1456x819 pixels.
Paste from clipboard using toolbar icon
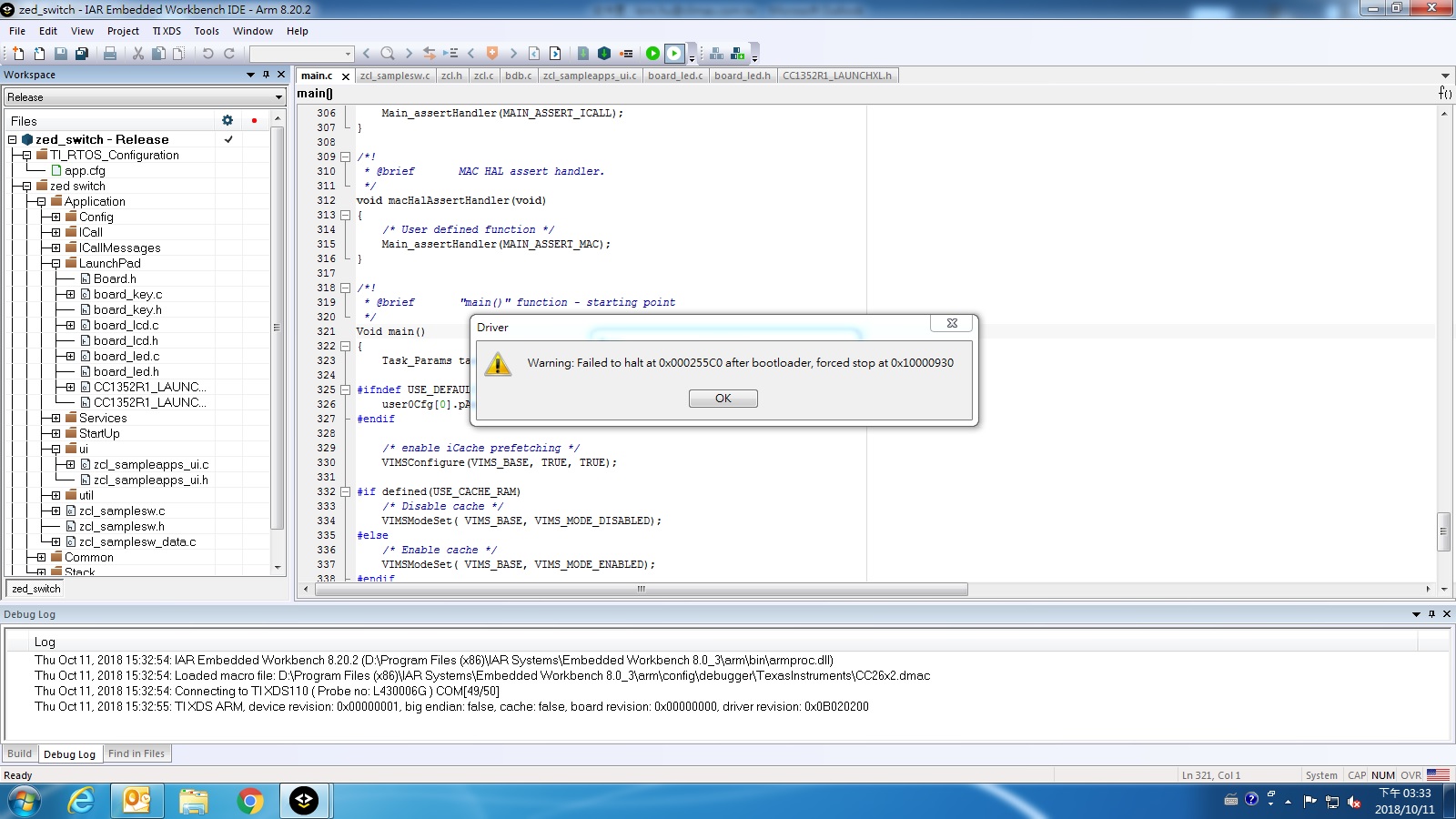[x=178, y=53]
